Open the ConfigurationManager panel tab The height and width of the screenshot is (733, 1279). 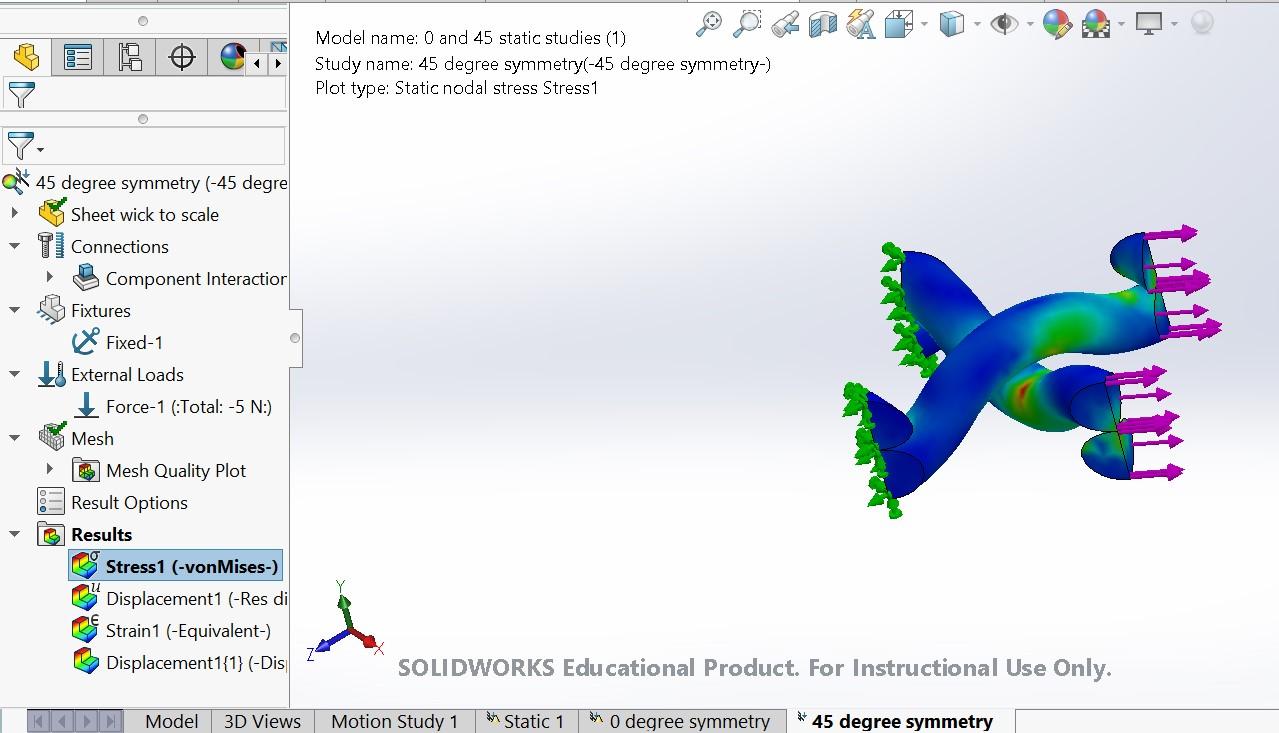pos(130,58)
